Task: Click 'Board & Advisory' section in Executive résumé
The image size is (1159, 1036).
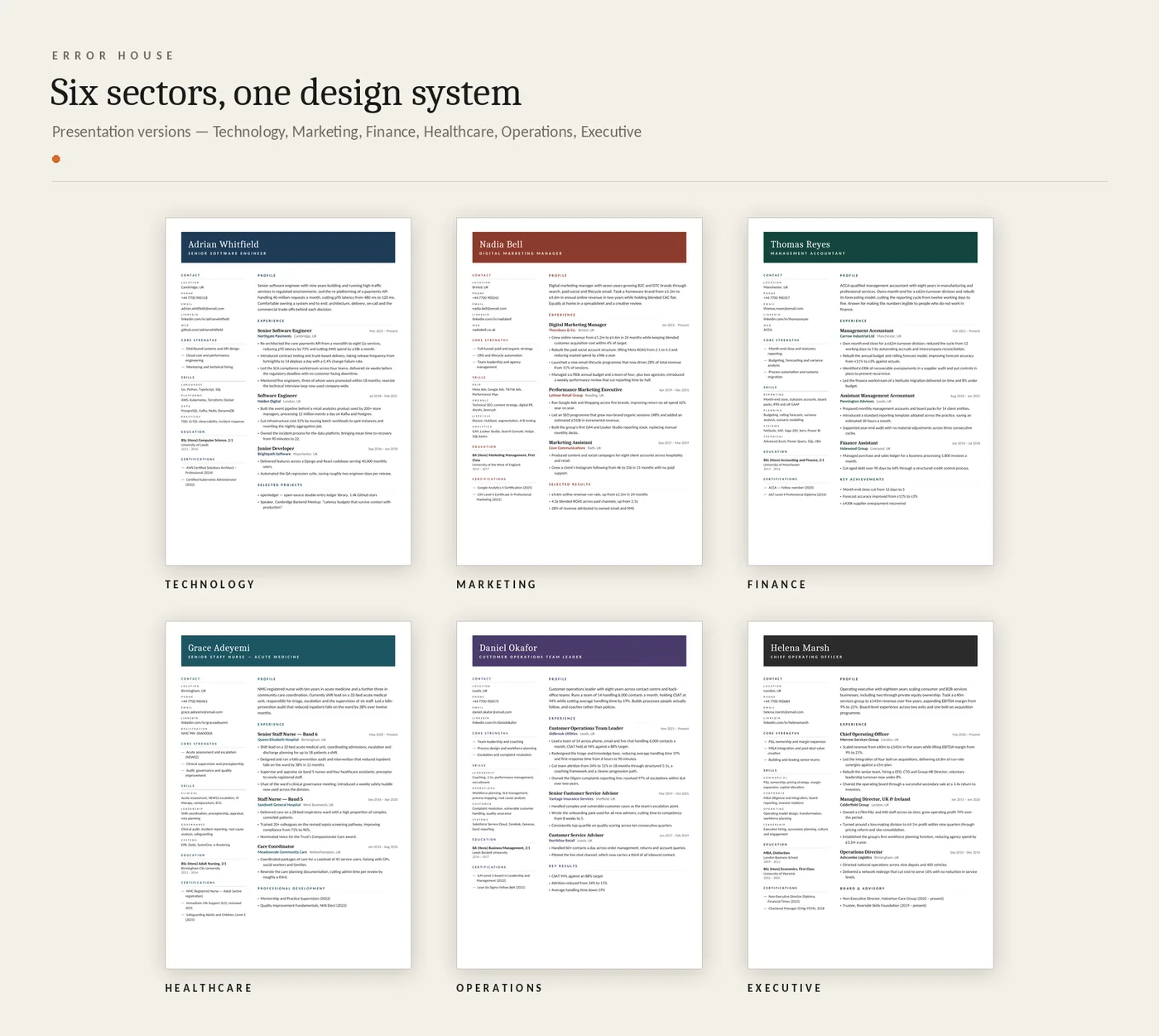Action: pyautogui.click(x=862, y=889)
